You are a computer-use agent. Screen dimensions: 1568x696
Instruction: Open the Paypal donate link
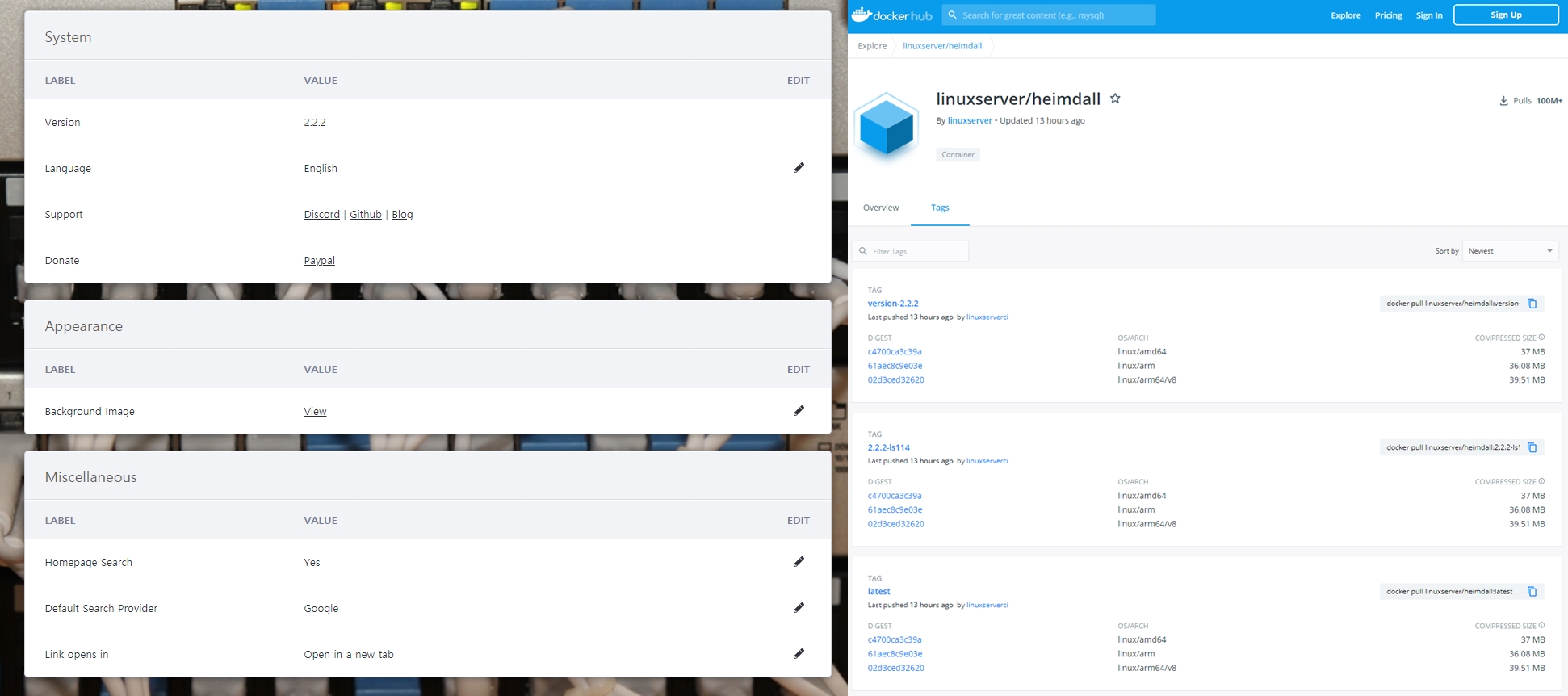point(319,261)
